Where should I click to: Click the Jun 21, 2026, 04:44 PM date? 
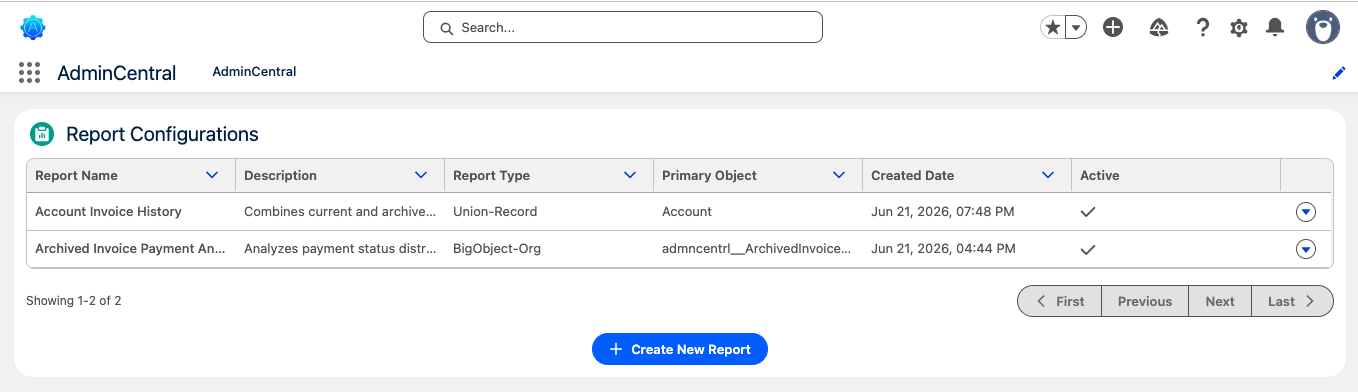(943, 249)
